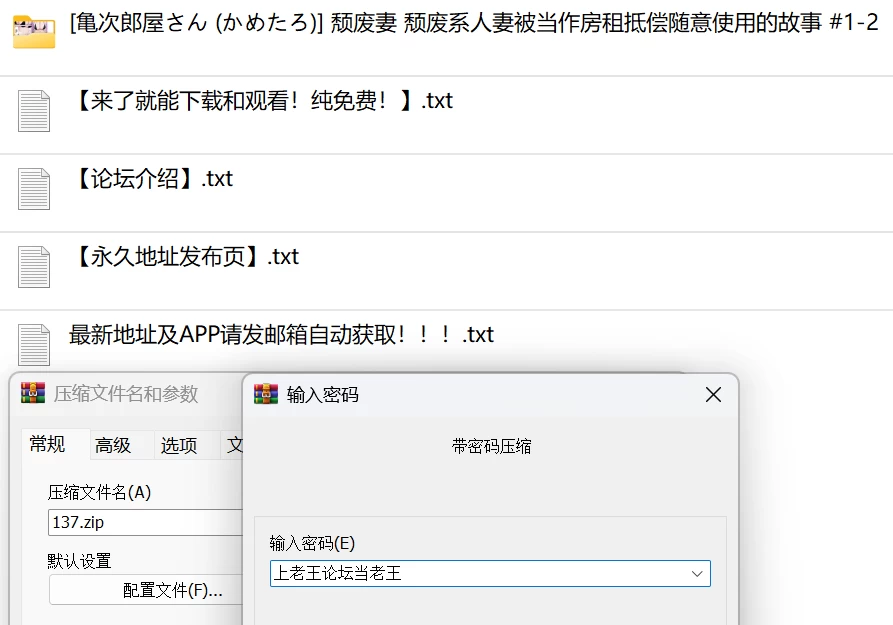Select the 【论坛介绍】.txt file name

[x=153, y=179]
